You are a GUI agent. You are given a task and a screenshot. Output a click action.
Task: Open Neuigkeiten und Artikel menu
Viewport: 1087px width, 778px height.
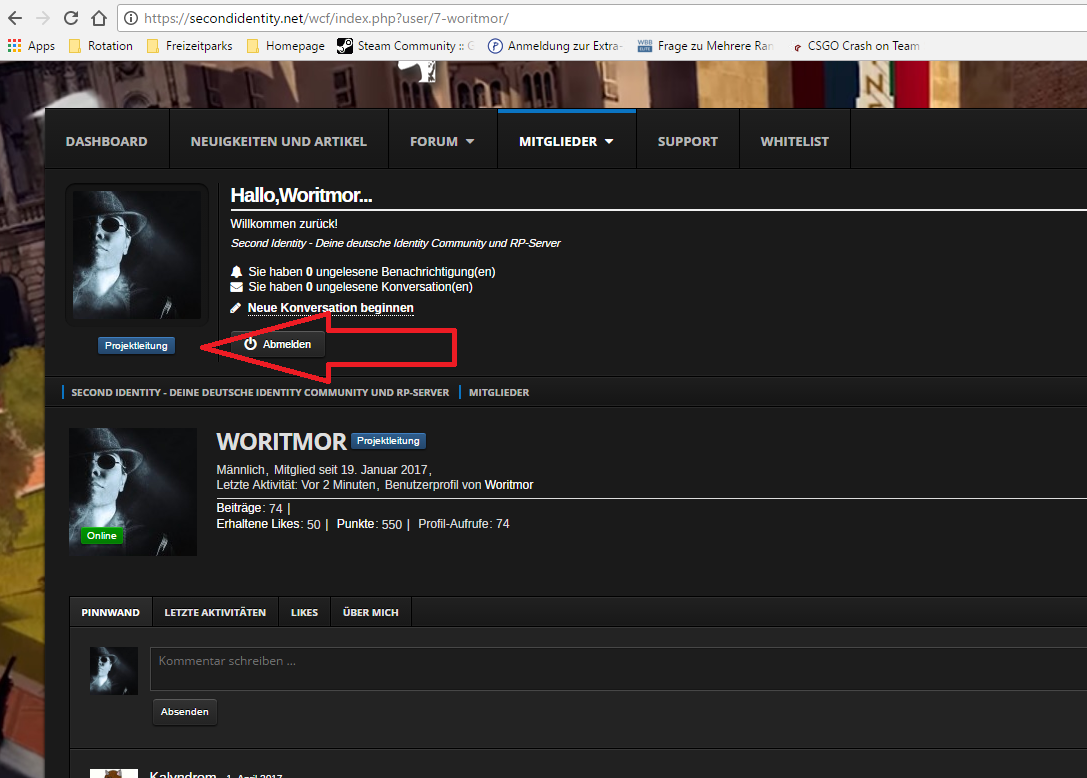(x=278, y=141)
